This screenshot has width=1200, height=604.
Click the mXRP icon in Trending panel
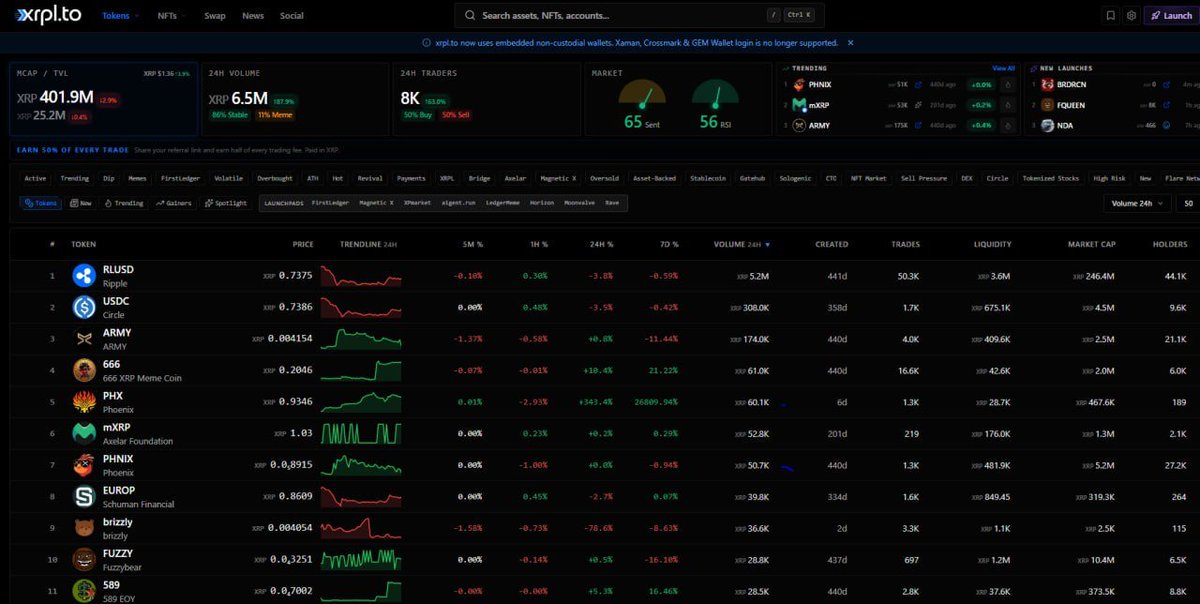click(x=798, y=105)
